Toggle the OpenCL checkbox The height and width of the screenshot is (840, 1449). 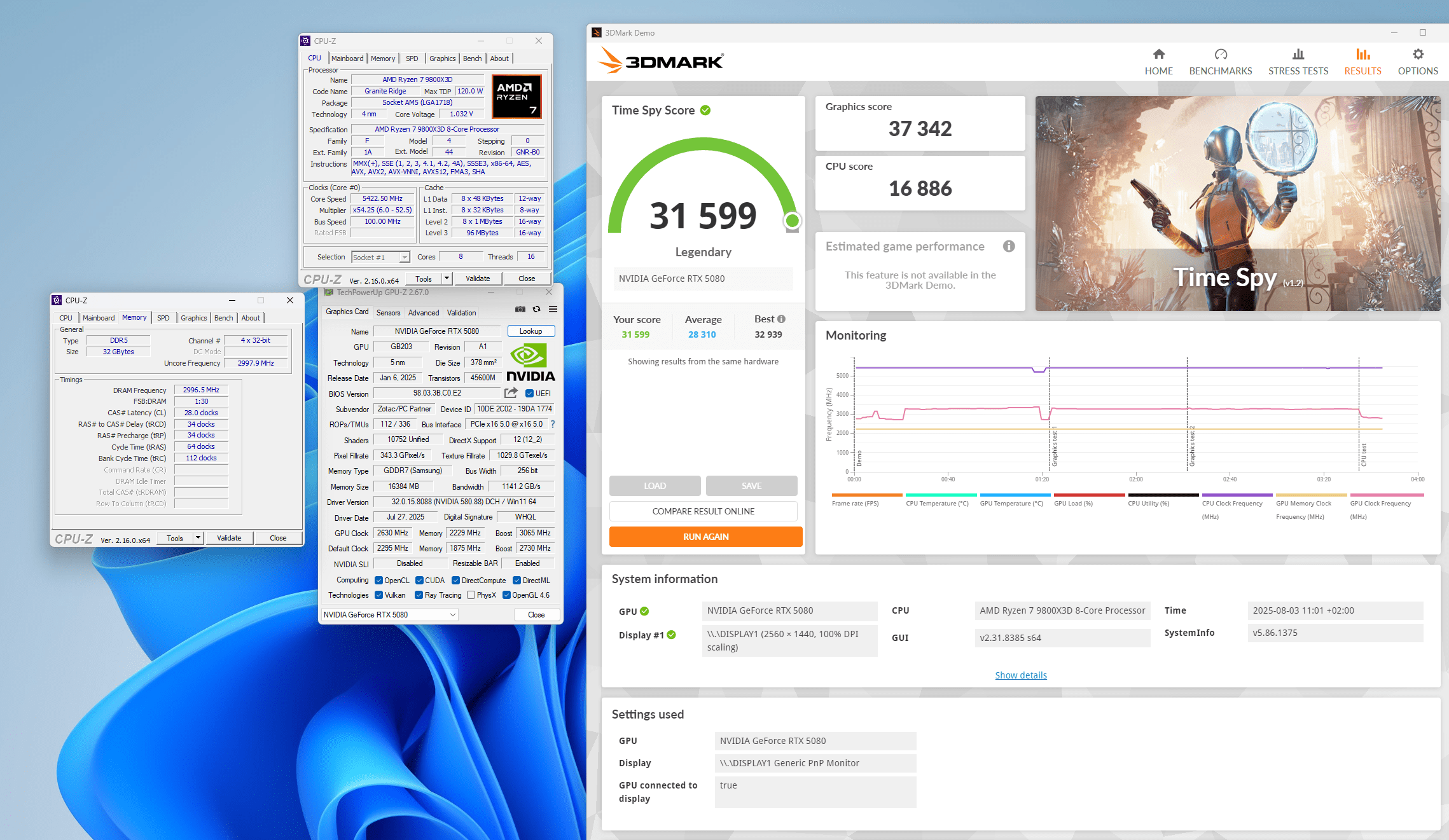click(x=378, y=581)
